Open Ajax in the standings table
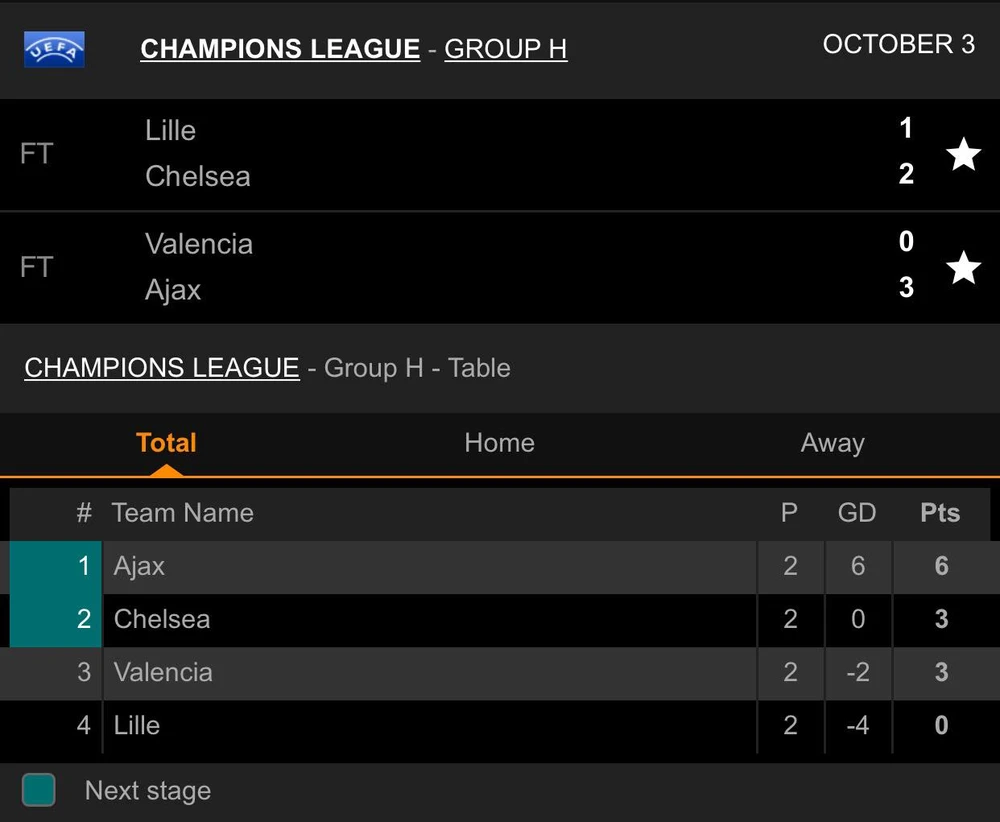Screen dimensions: 1000x822 point(139,566)
